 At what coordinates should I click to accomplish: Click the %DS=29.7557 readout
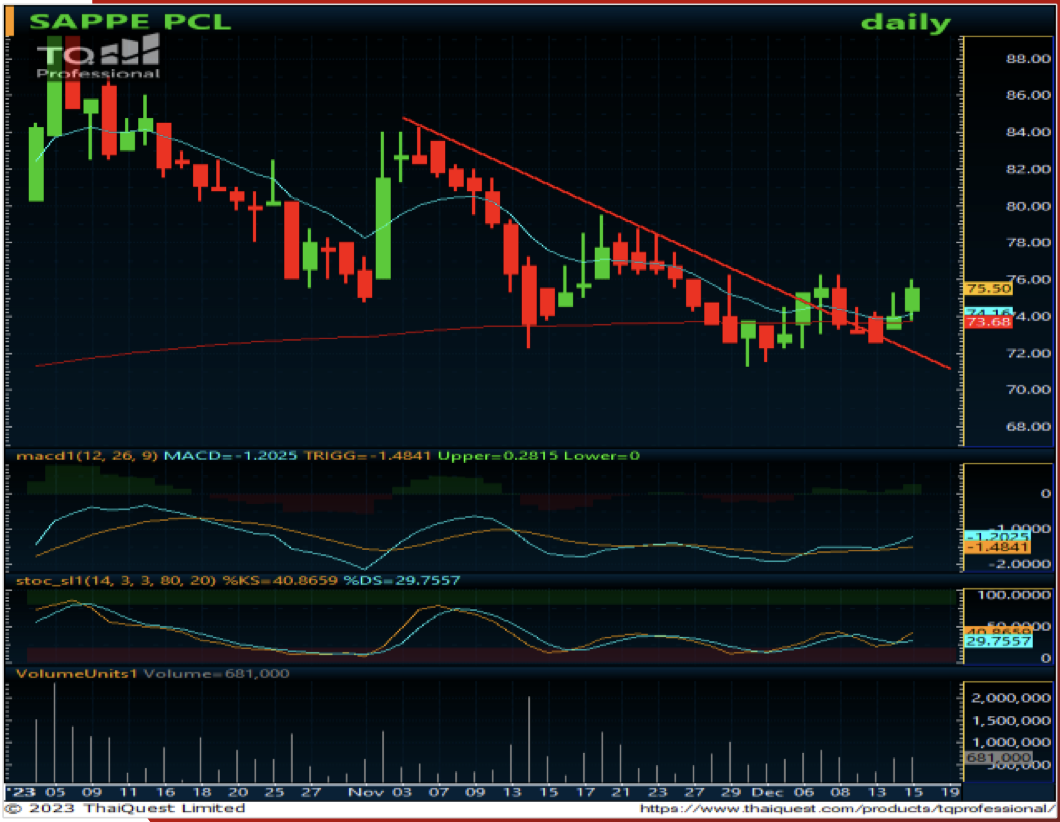tap(402, 581)
